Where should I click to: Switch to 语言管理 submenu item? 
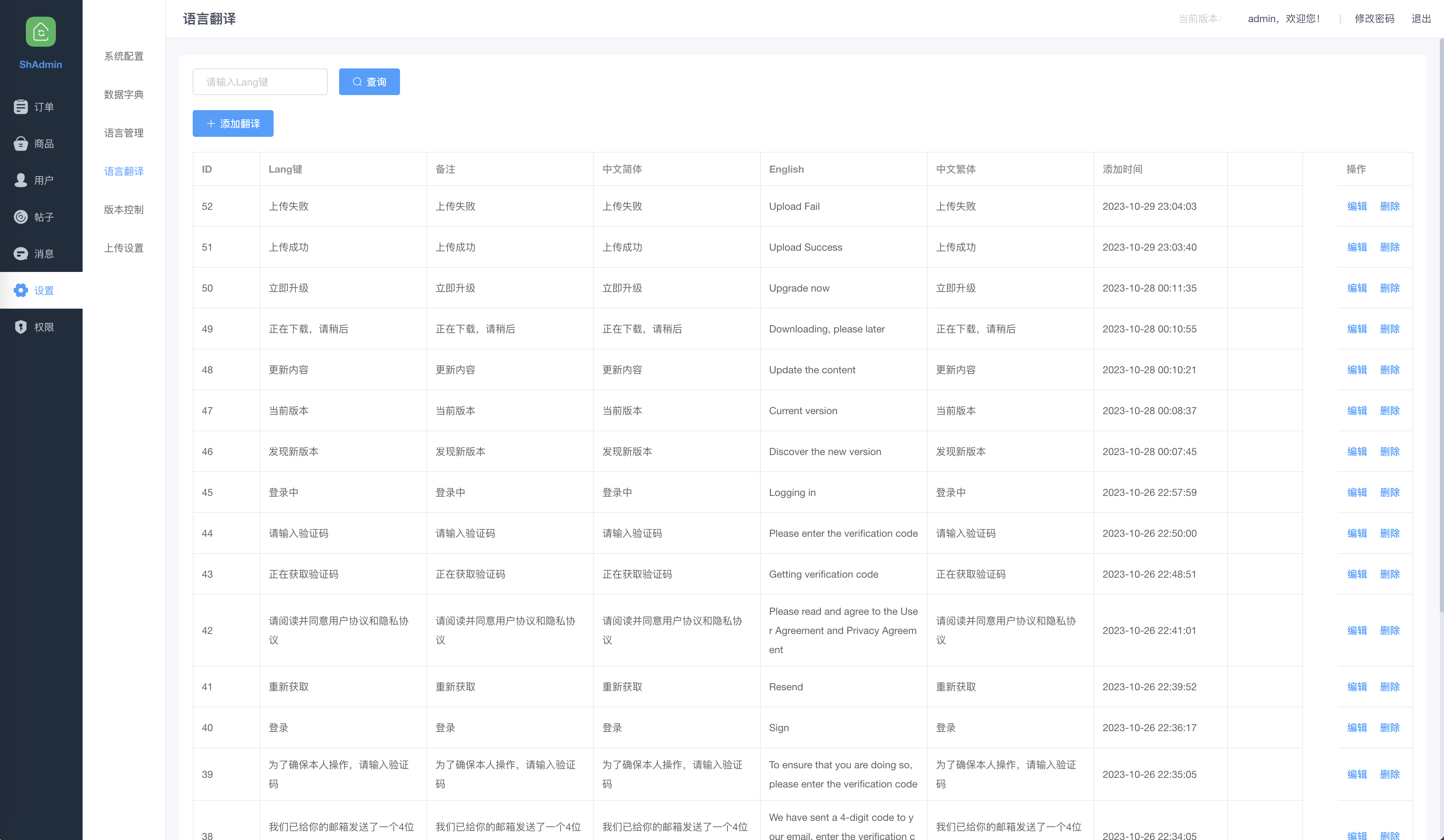124,133
